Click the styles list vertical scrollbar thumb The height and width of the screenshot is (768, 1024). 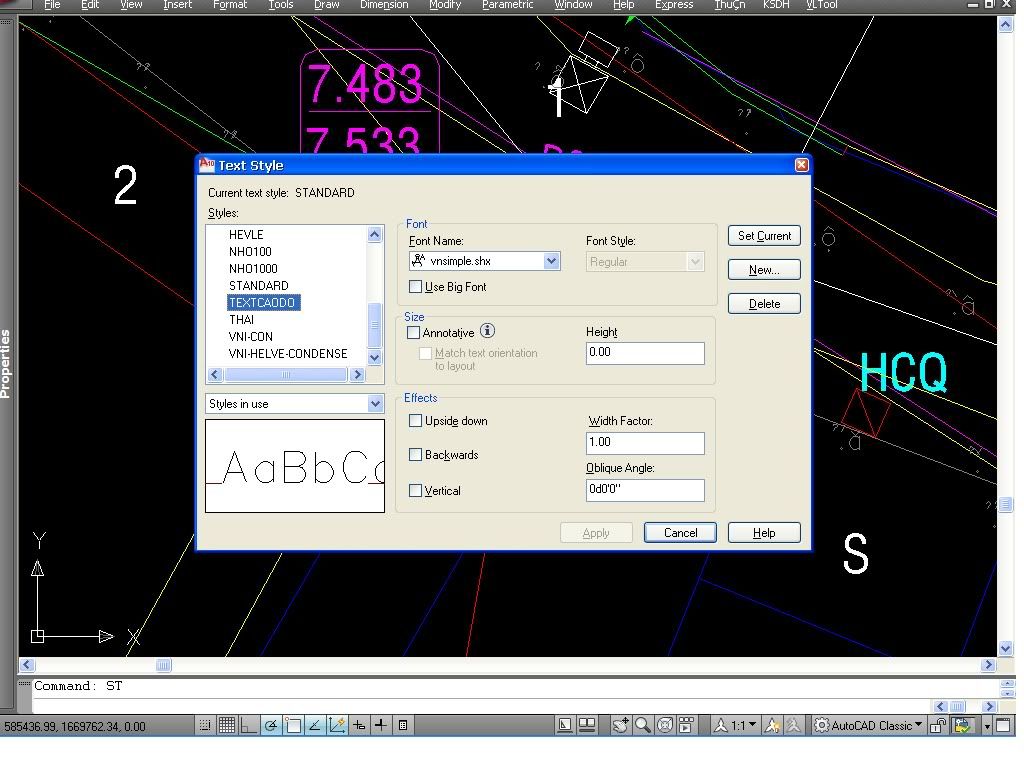(x=375, y=325)
